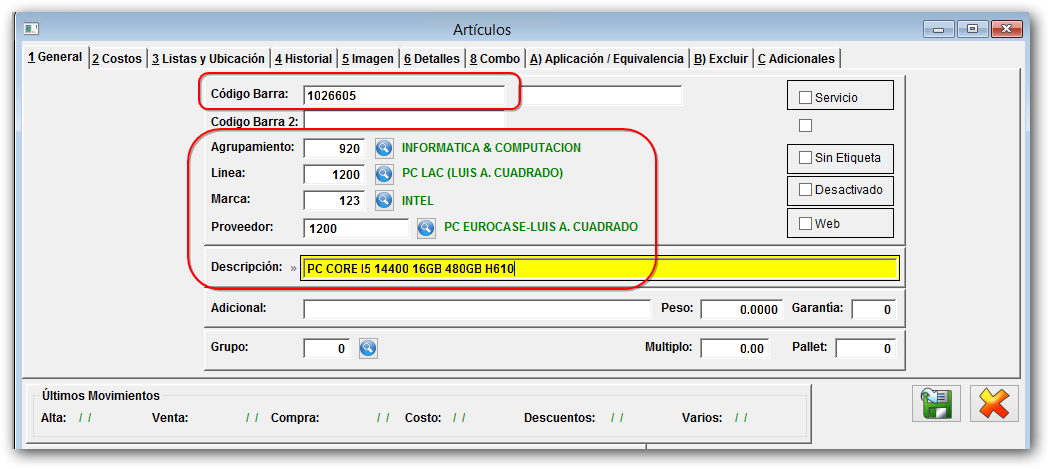1050x469 pixels.
Task: Open the A) Aplicación / Equivalencia tab
Action: pos(606,59)
